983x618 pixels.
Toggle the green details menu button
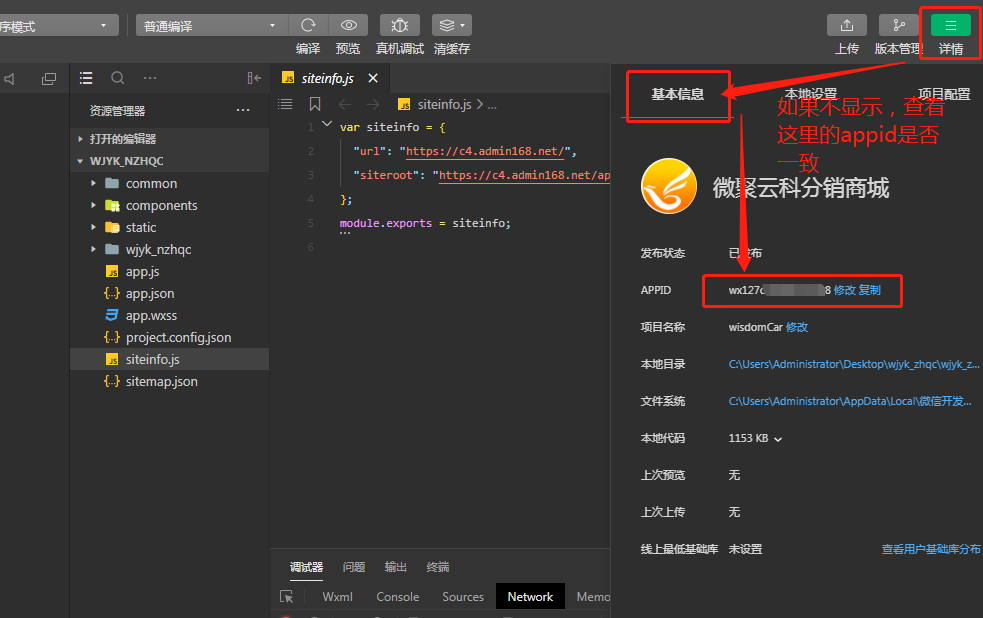tap(950, 25)
